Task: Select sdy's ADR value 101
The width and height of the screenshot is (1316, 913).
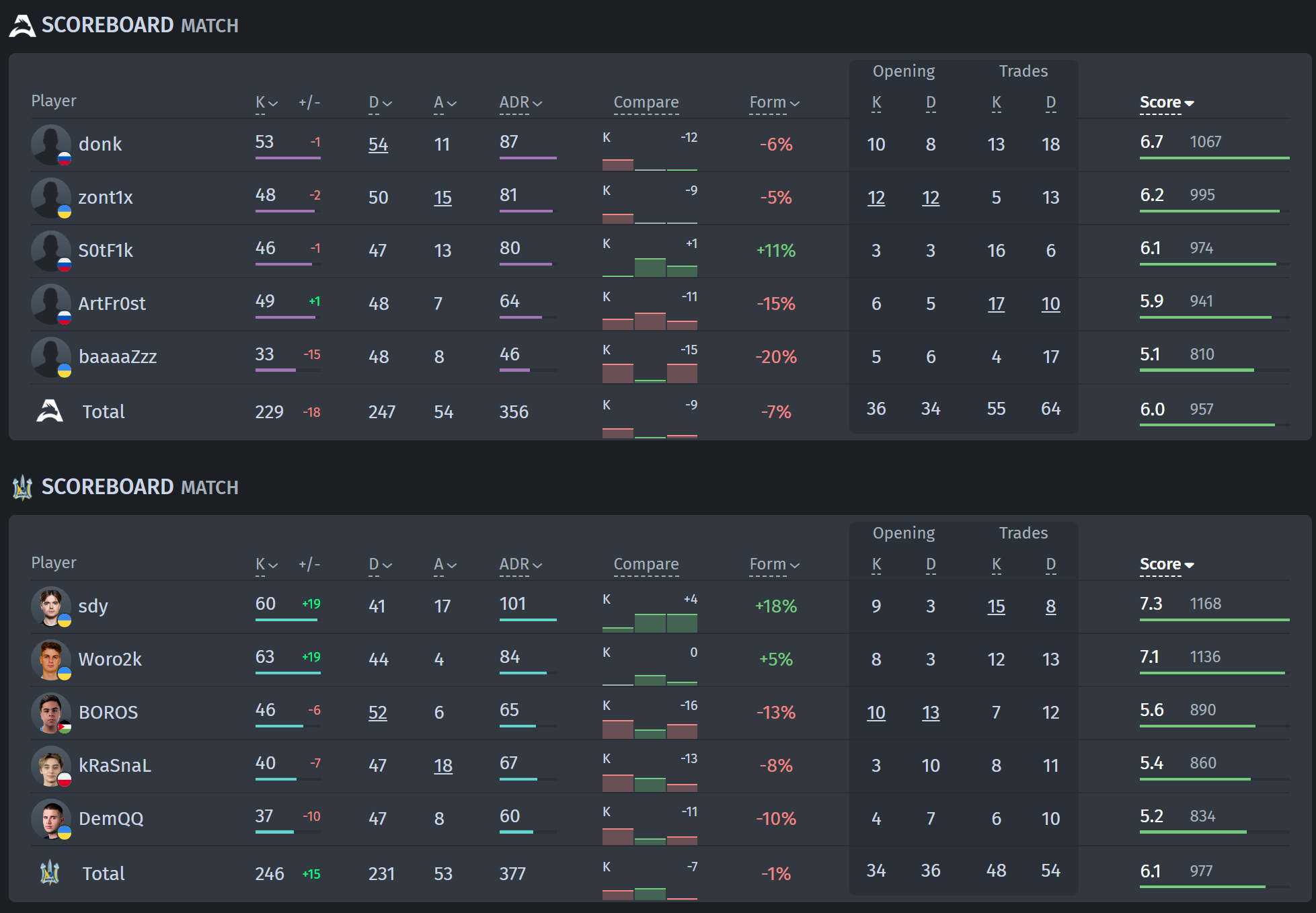Action: point(513,604)
